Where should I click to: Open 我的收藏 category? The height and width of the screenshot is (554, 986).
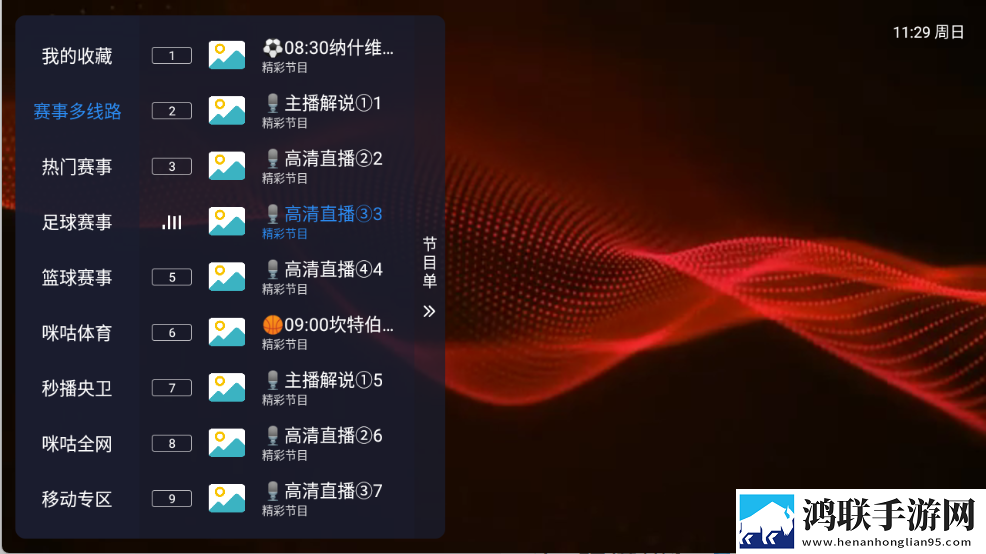tap(77, 56)
